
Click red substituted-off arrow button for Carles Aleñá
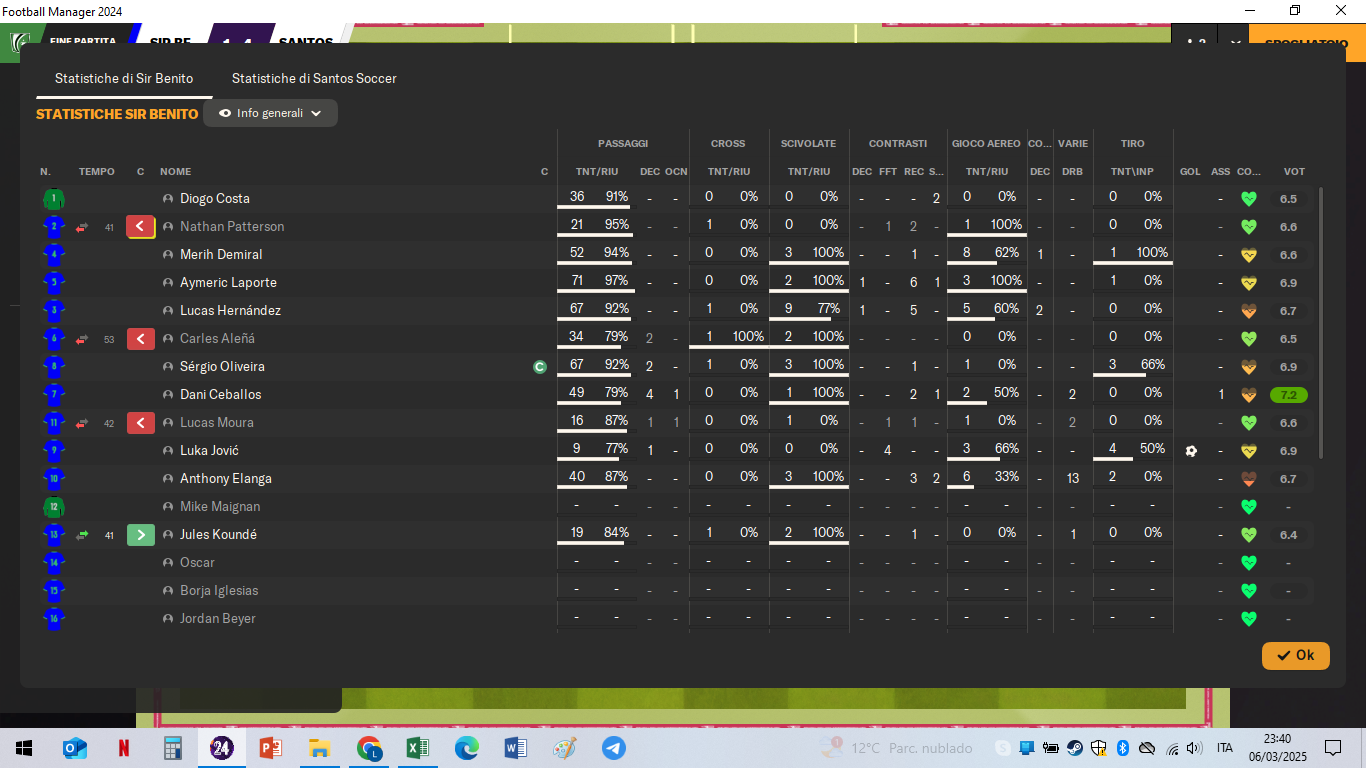pos(141,339)
